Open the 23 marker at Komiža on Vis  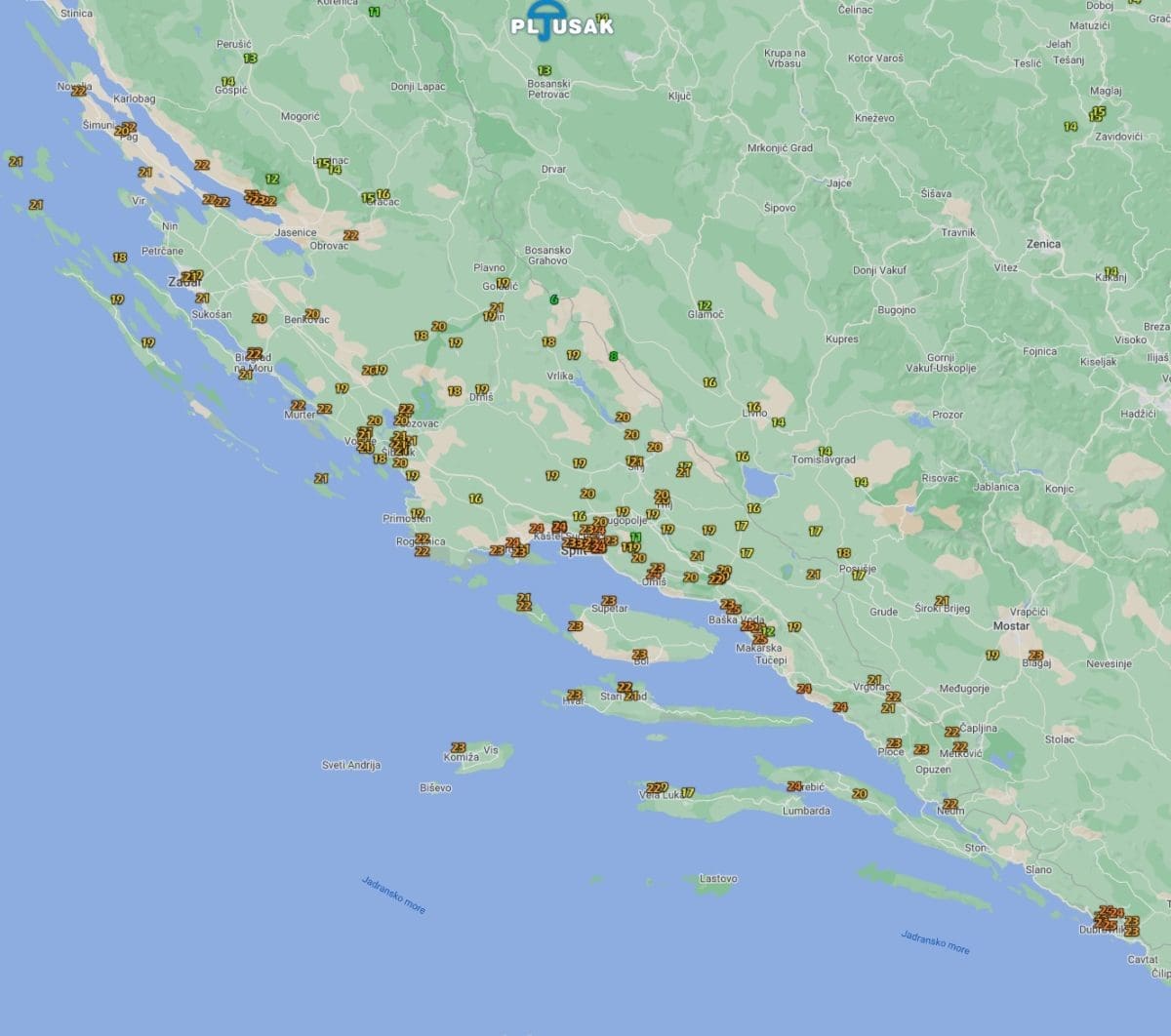point(458,747)
